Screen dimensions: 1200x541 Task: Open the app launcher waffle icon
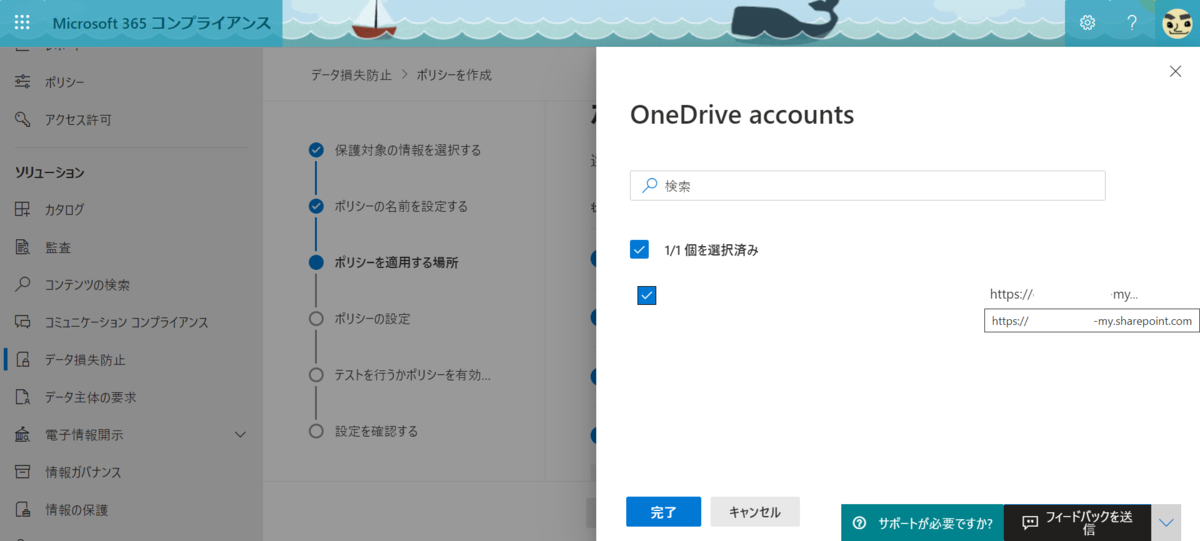coord(22,22)
